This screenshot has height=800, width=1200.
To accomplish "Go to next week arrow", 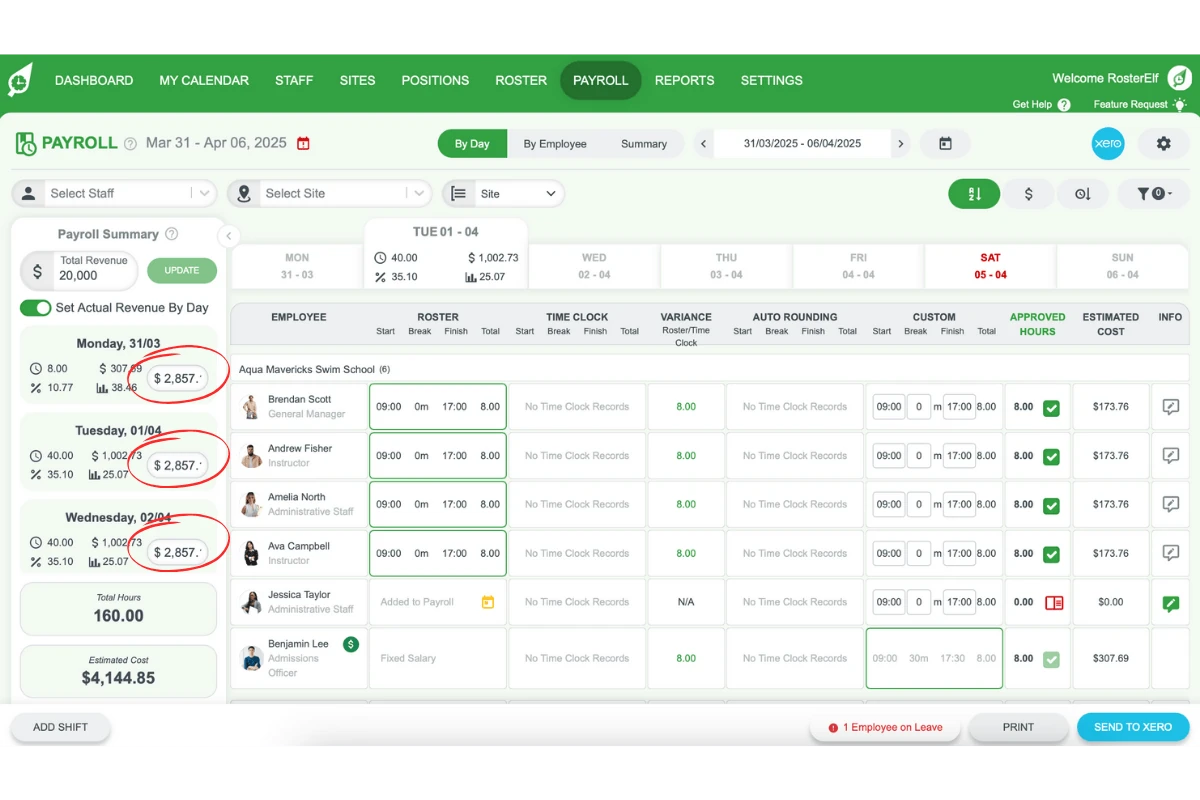I will 900,144.
